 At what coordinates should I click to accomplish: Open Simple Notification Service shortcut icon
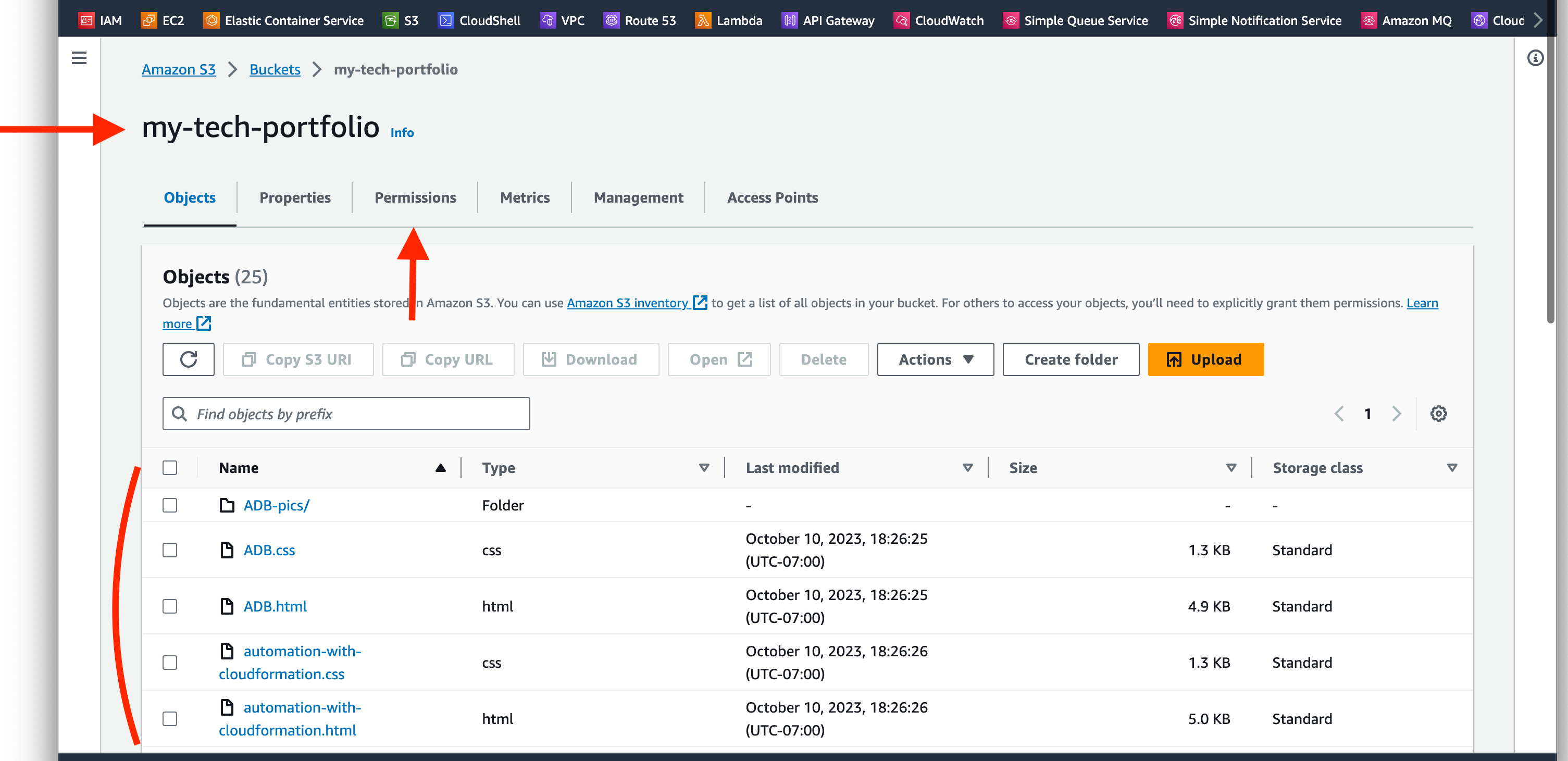(x=1175, y=20)
